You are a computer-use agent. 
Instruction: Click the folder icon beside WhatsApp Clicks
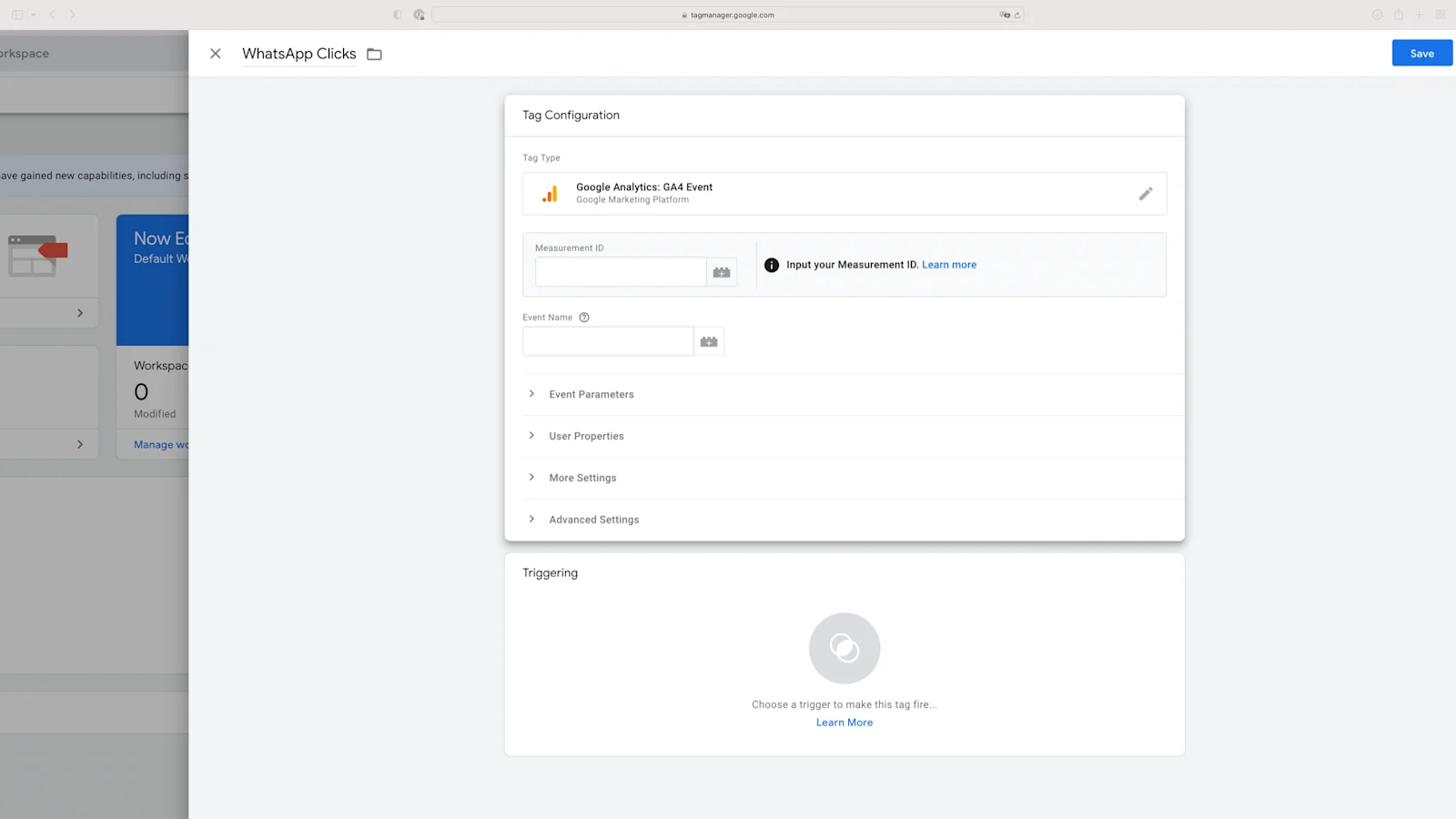374,54
